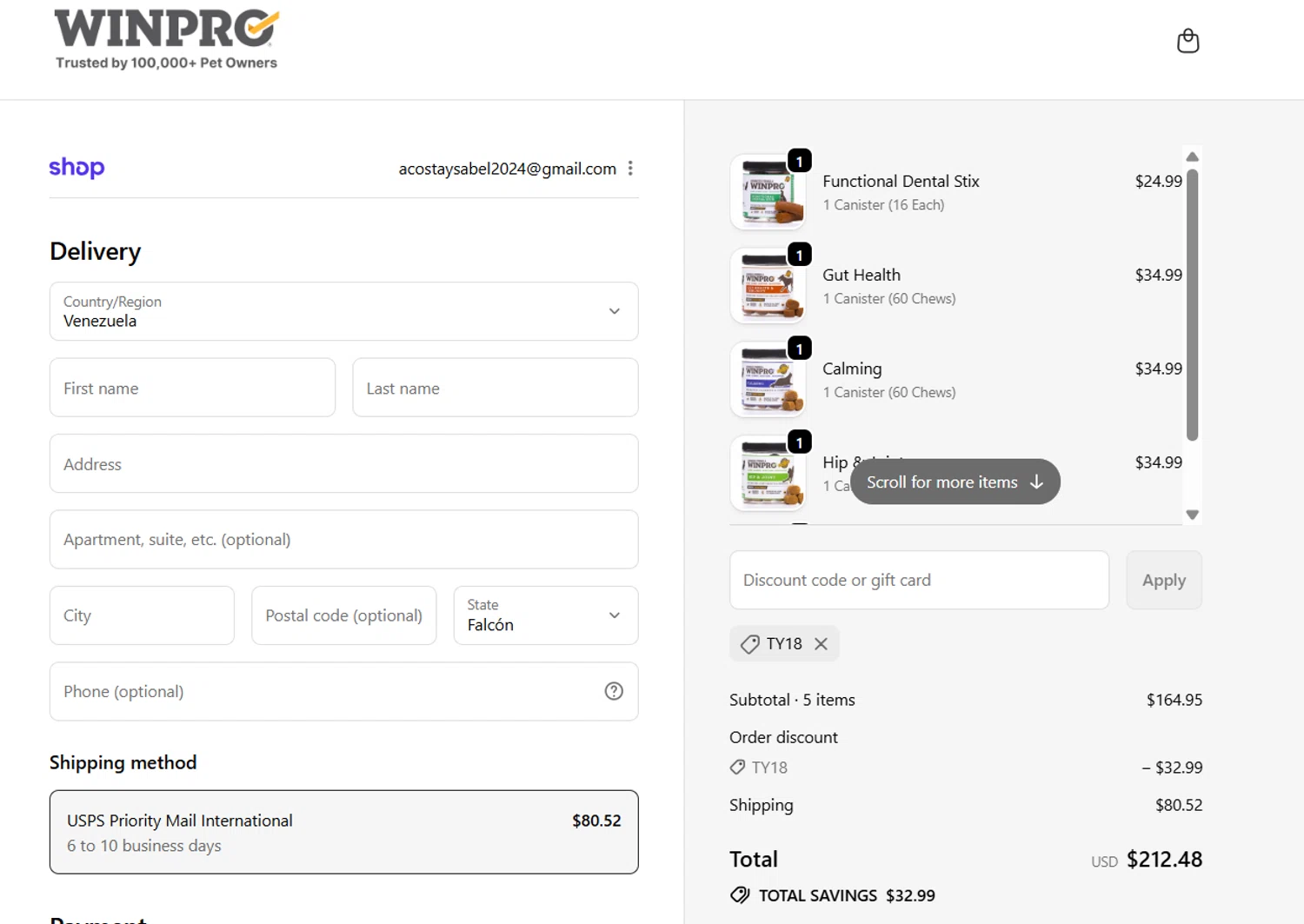
Task: Click the Apply discount button
Action: [1164, 580]
